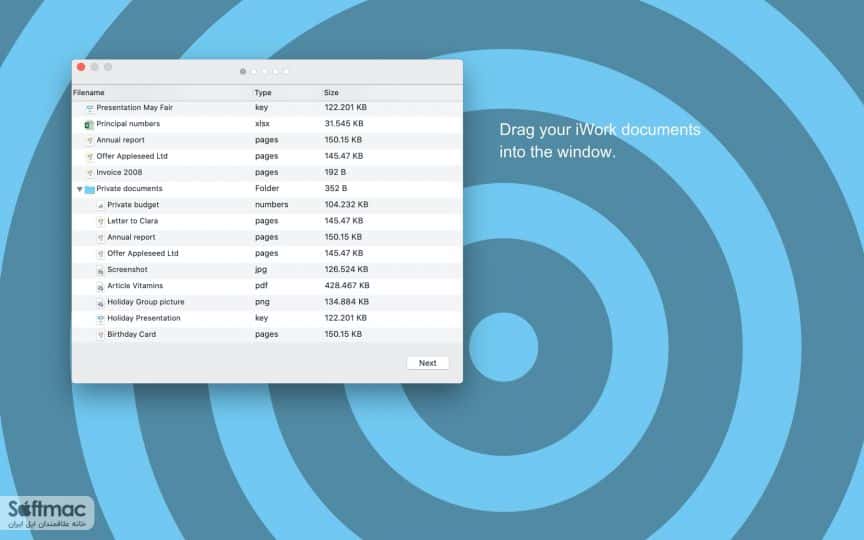864x540 pixels.
Task: Click the PDF icon beside Article Vitamins
Action: [x=100, y=287]
